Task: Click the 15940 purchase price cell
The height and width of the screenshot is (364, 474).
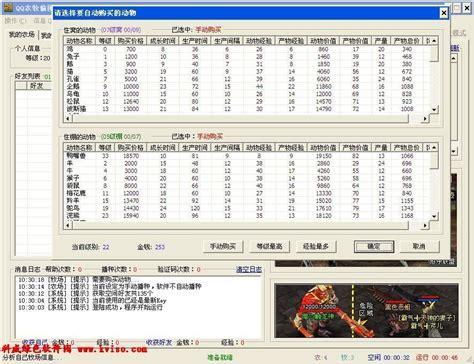Action: (x=131, y=216)
